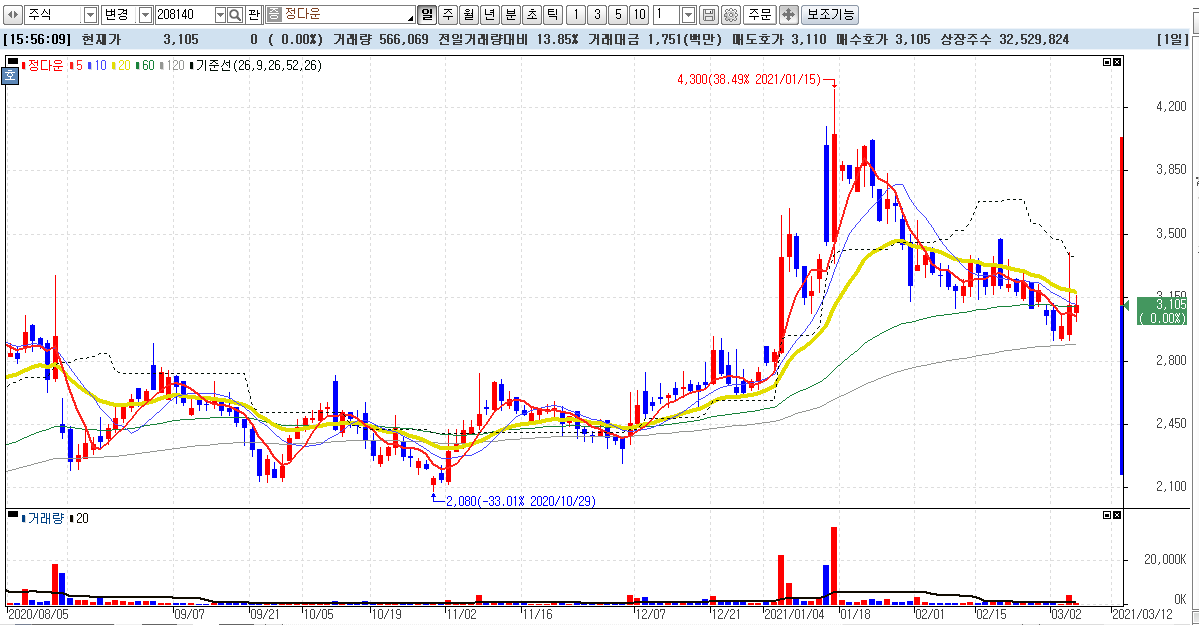The width and height of the screenshot is (1199, 625).
Task: Click the 주문 order button
Action: [760, 15]
